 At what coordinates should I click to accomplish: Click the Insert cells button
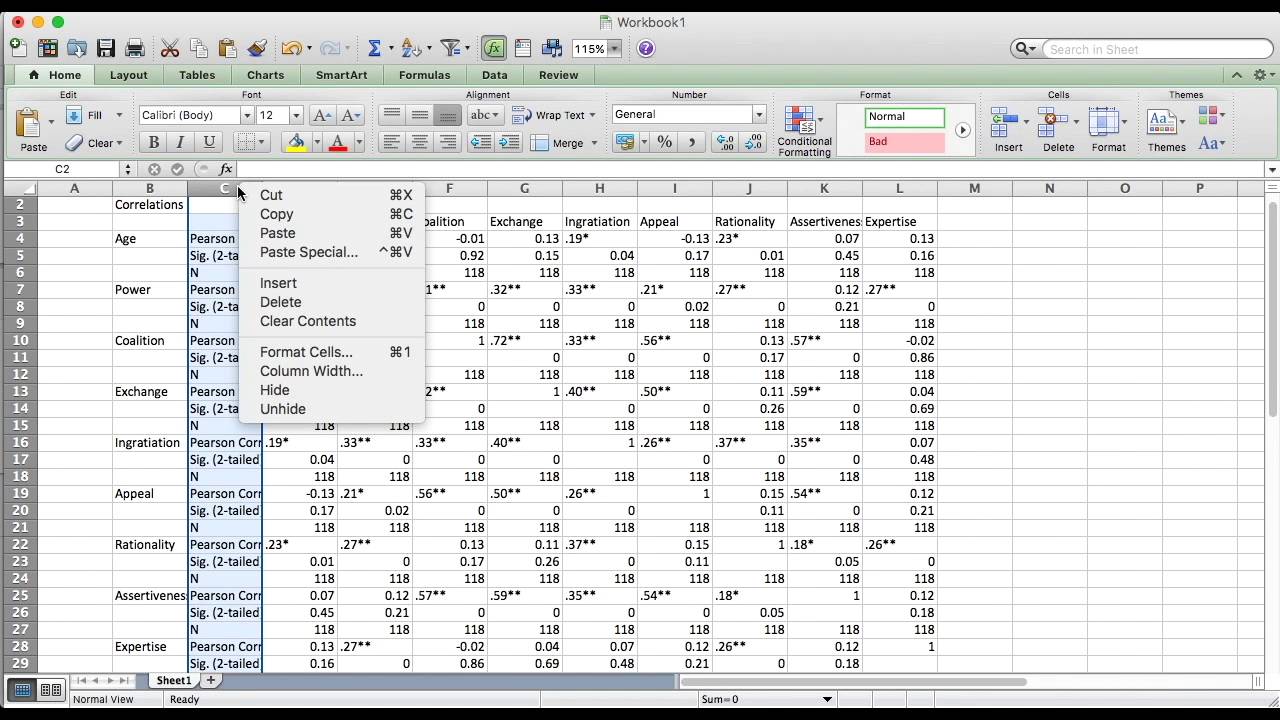point(1008,131)
